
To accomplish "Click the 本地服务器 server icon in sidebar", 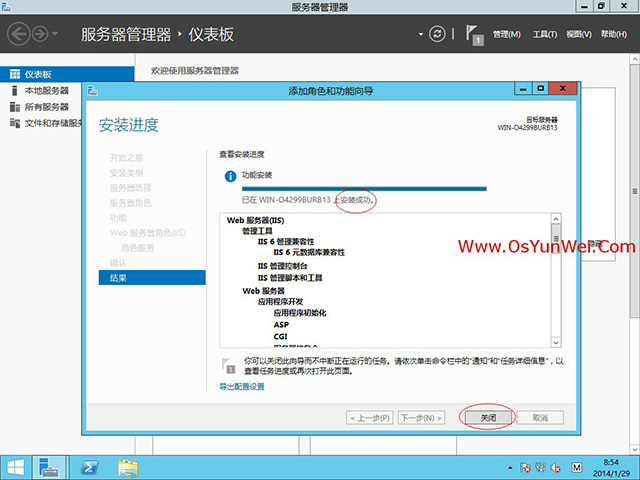I will click(x=15, y=91).
